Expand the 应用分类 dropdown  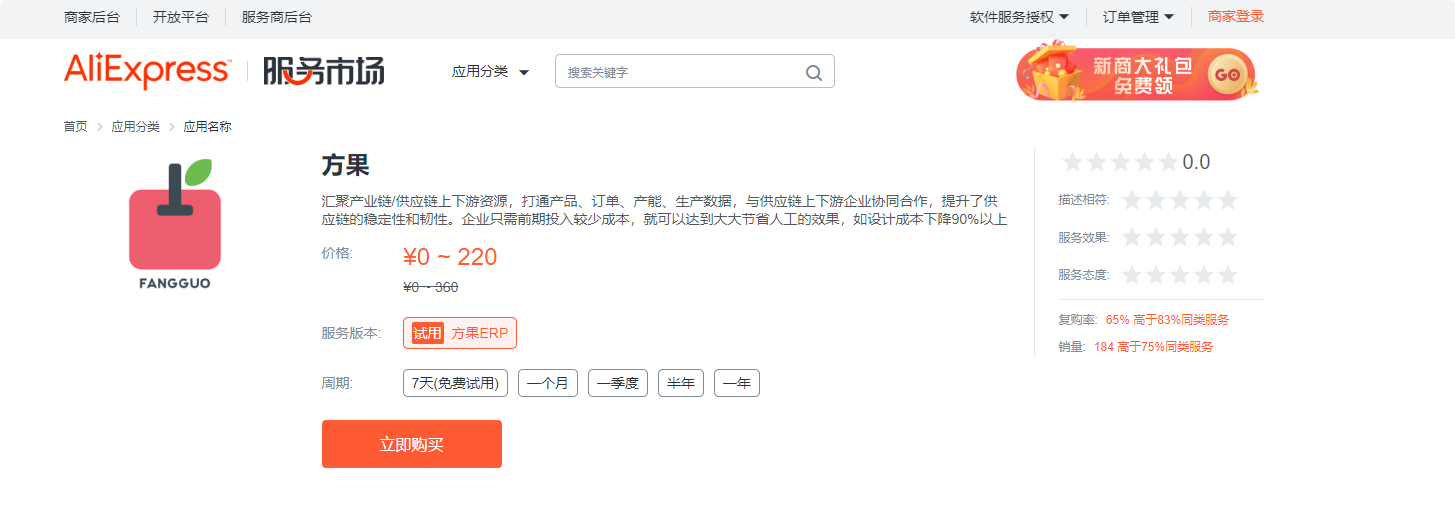pos(490,72)
